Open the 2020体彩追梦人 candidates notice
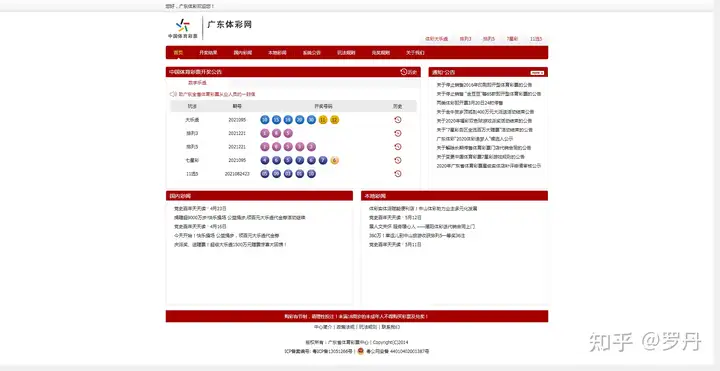 pyautogui.click(x=474, y=139)
